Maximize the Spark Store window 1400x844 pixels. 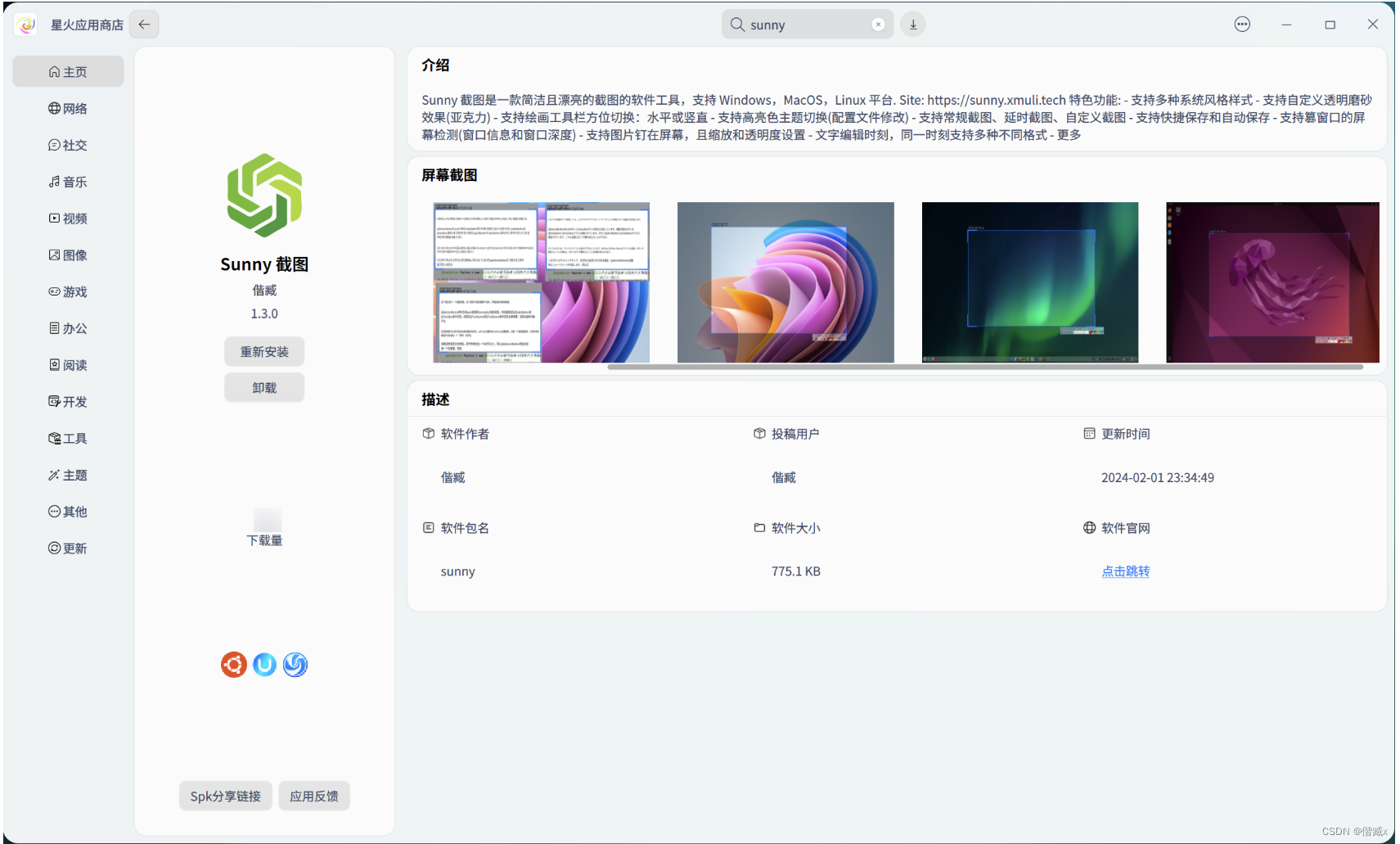[1330, 25]
